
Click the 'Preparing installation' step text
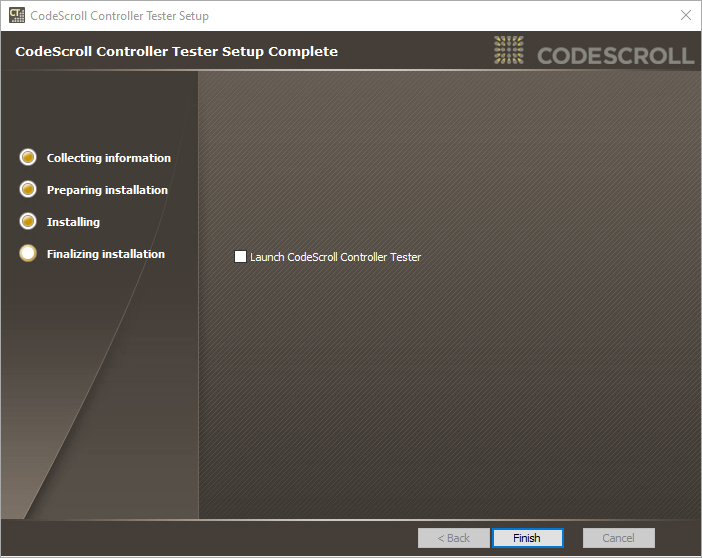click(107, 190)
